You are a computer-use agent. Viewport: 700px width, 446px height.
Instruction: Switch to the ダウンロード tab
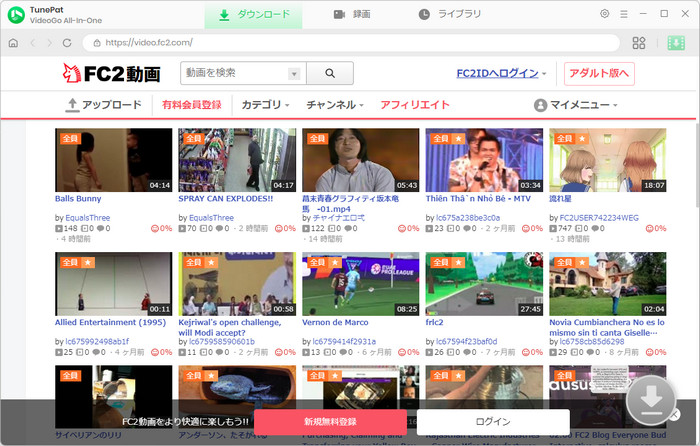[254, 15]
